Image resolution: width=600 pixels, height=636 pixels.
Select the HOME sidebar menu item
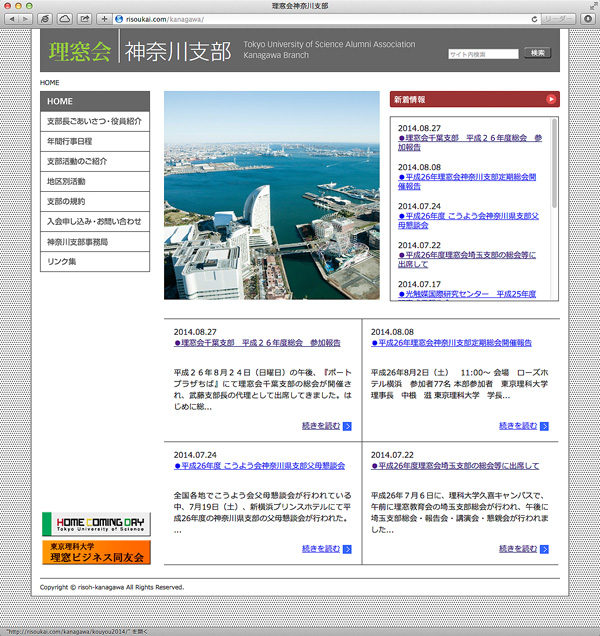pos(95,101)
